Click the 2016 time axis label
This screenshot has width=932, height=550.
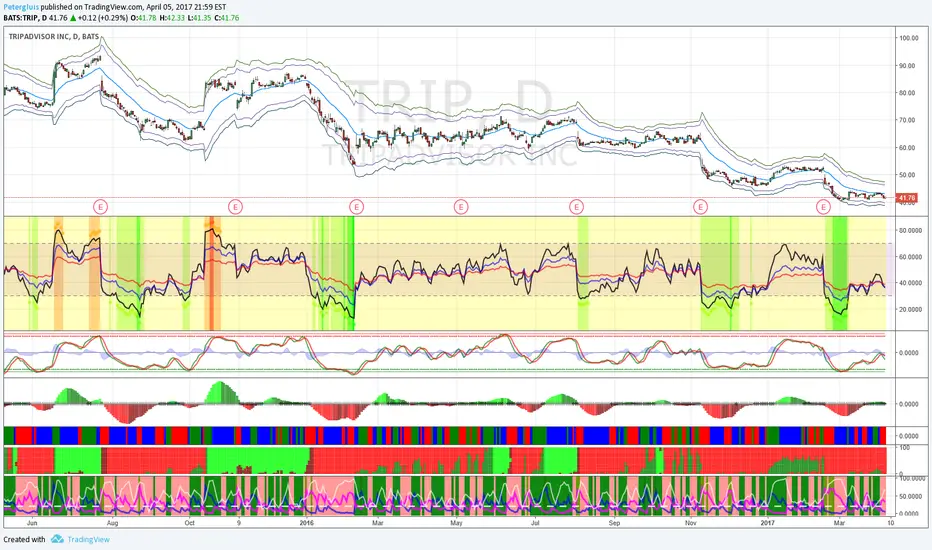pos(307,523)
